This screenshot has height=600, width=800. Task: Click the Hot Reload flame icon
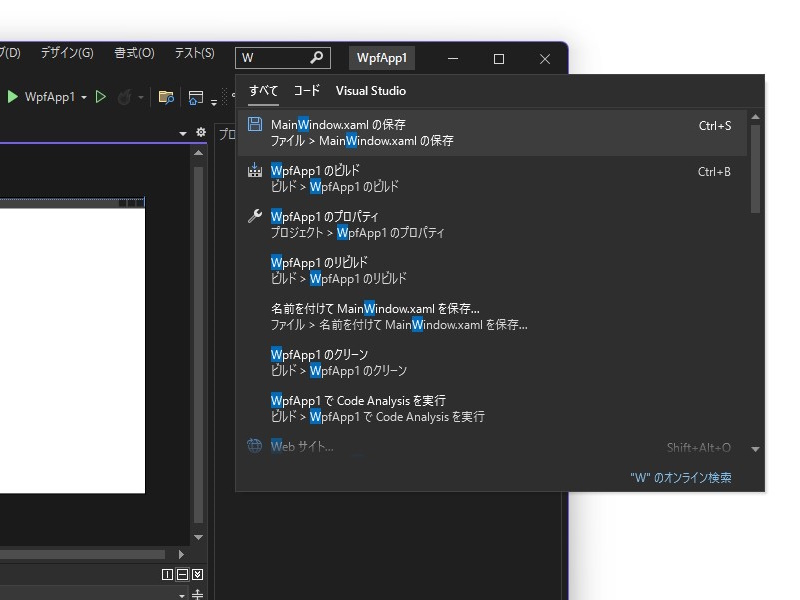click(124, 97)
